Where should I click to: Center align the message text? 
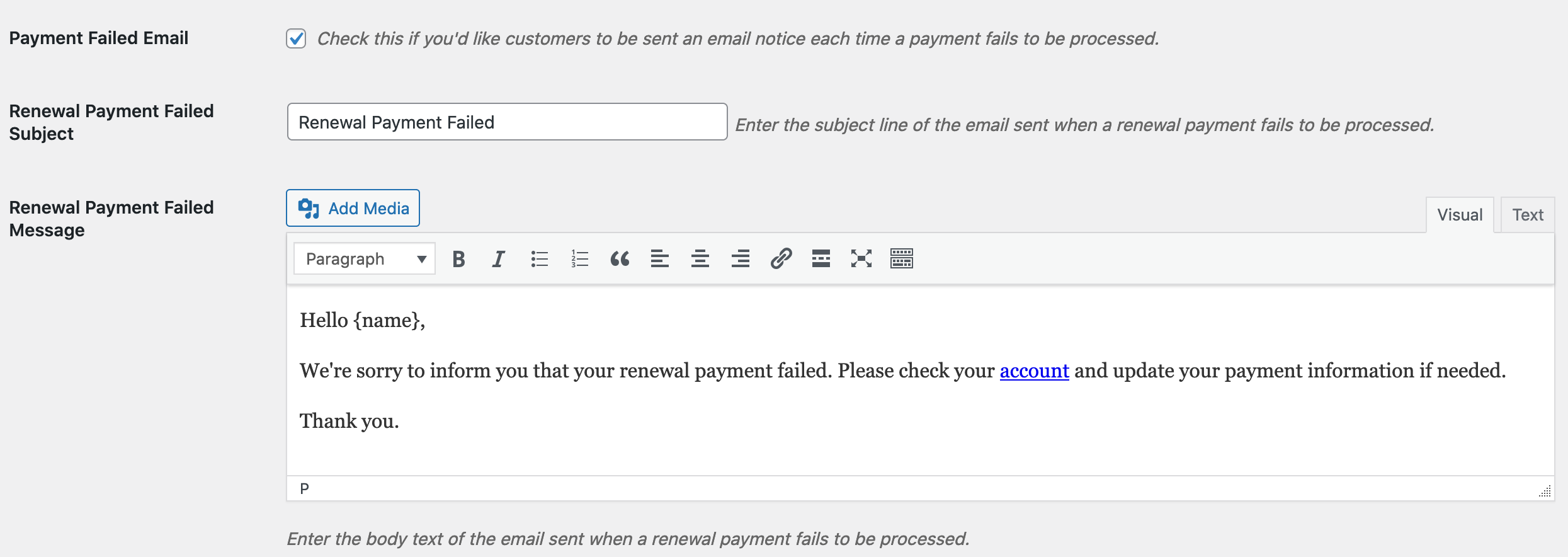point(700,259)
